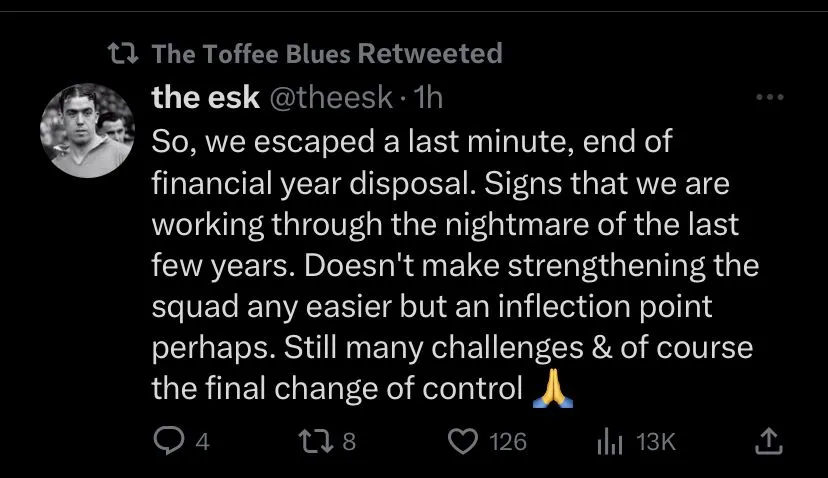Click the 1h timestamp of the tweet
The image size is (828, 478).
427,98
